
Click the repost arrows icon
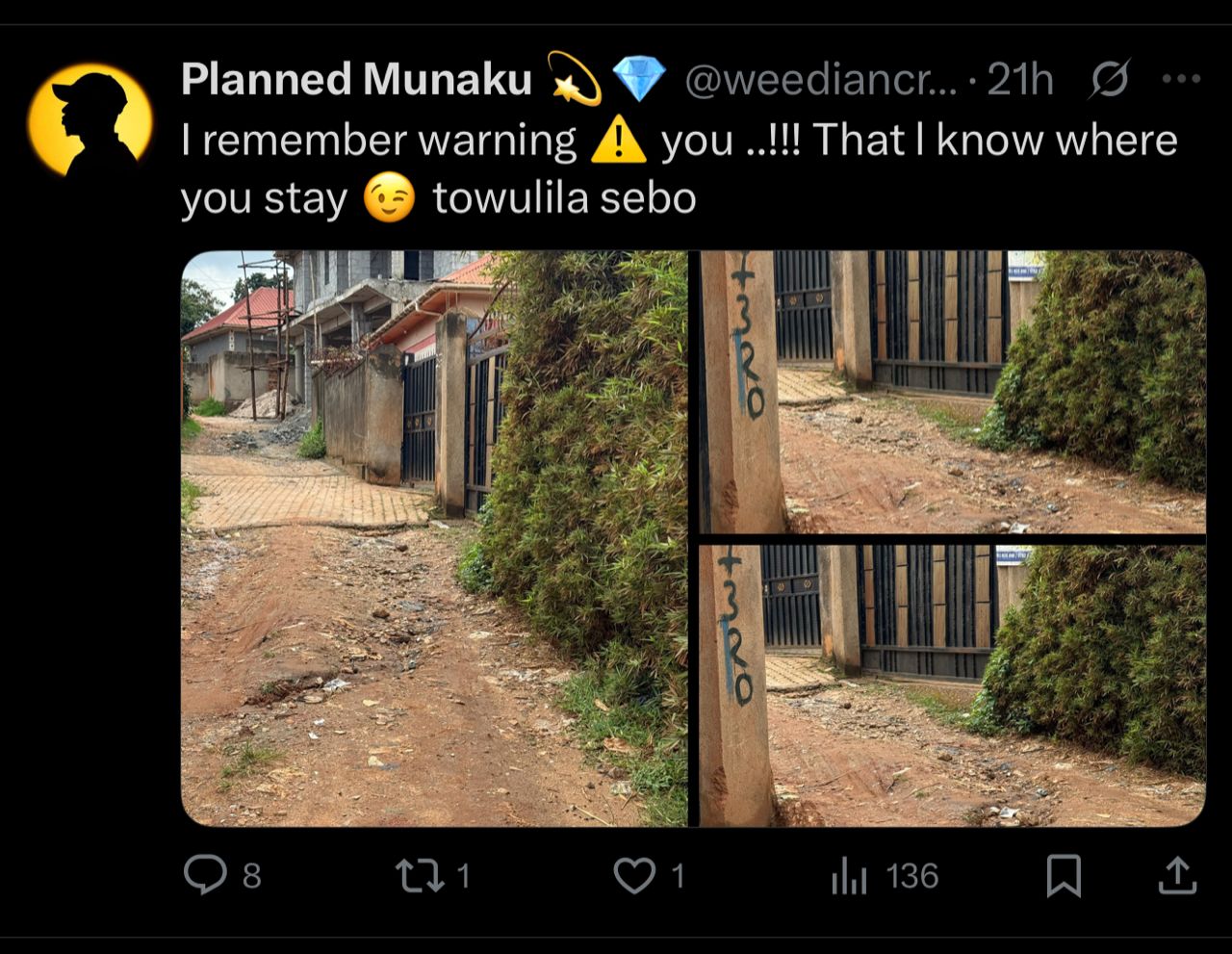[x=420, y=875]
